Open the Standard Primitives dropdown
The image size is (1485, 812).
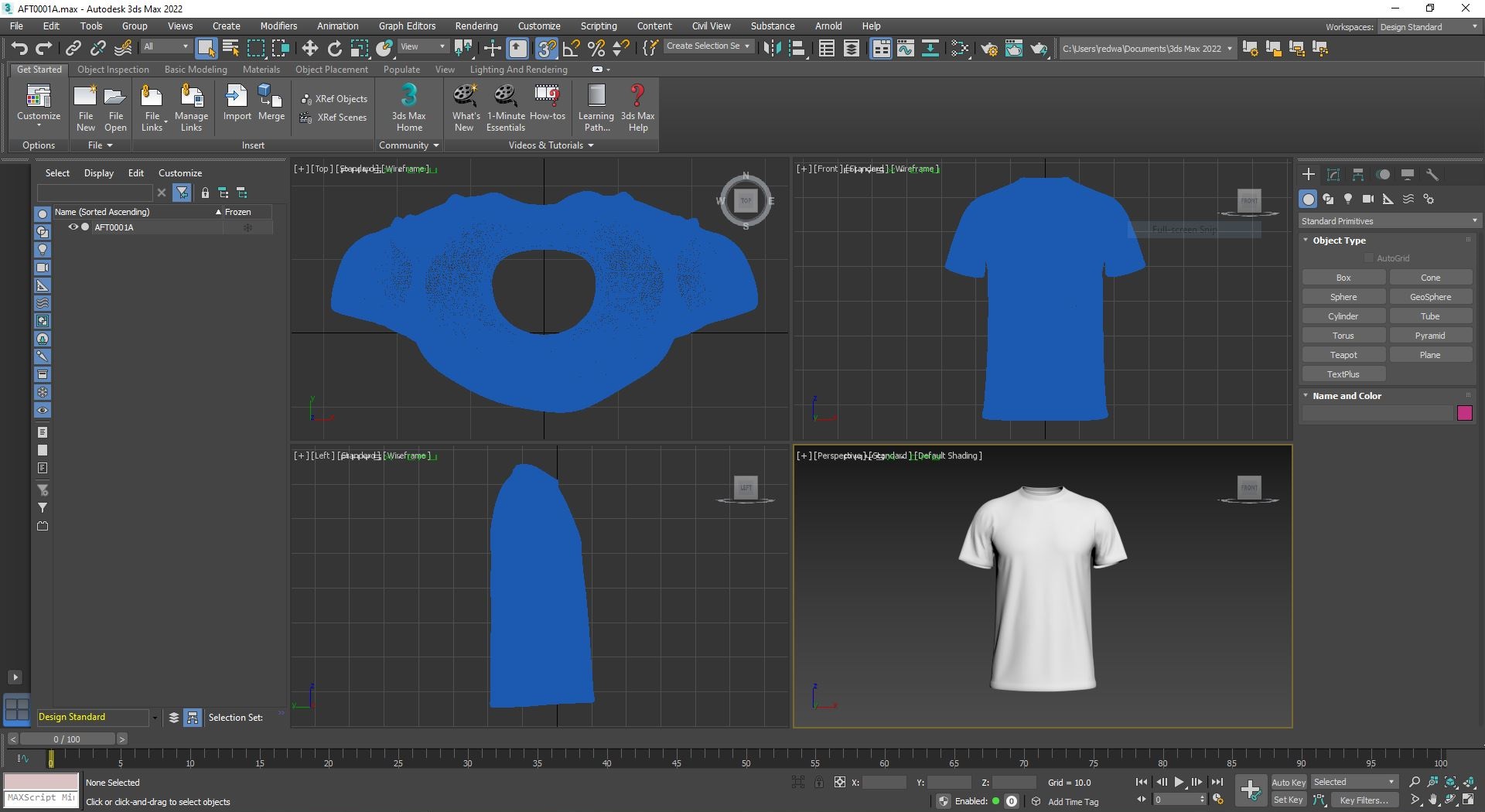point(1388,221)
